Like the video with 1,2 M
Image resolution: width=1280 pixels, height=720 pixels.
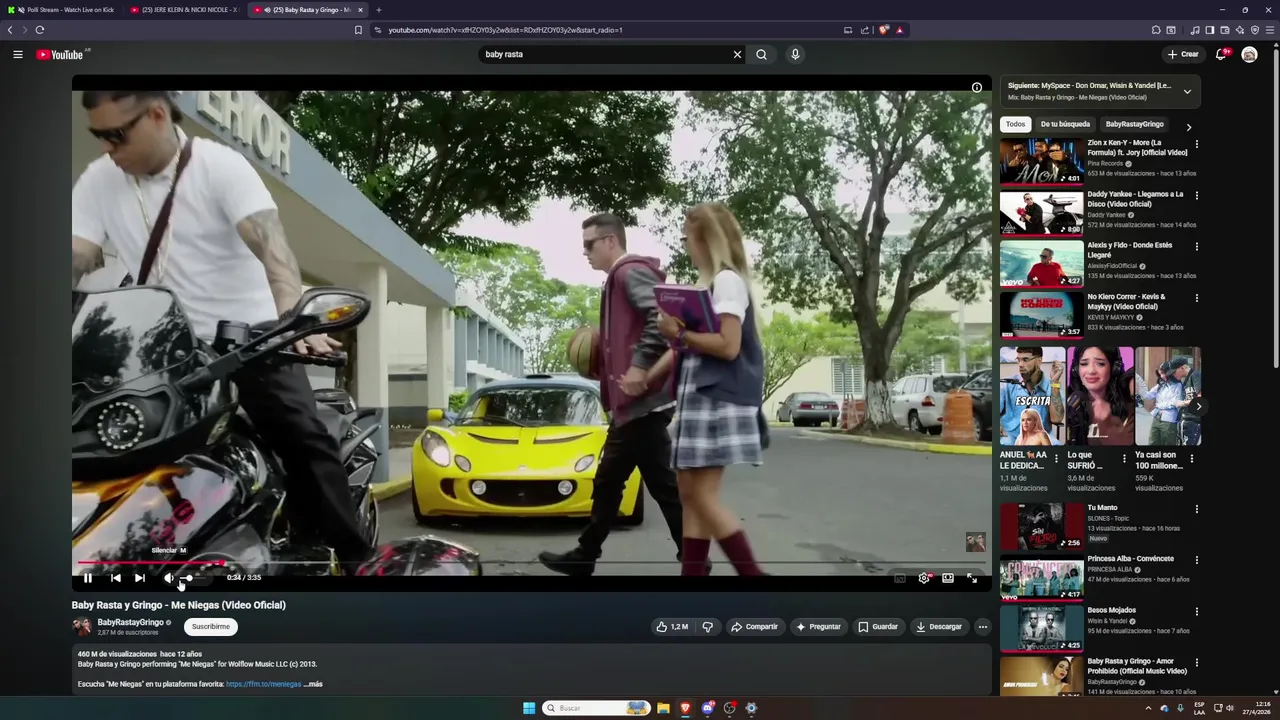click(672, 627)
